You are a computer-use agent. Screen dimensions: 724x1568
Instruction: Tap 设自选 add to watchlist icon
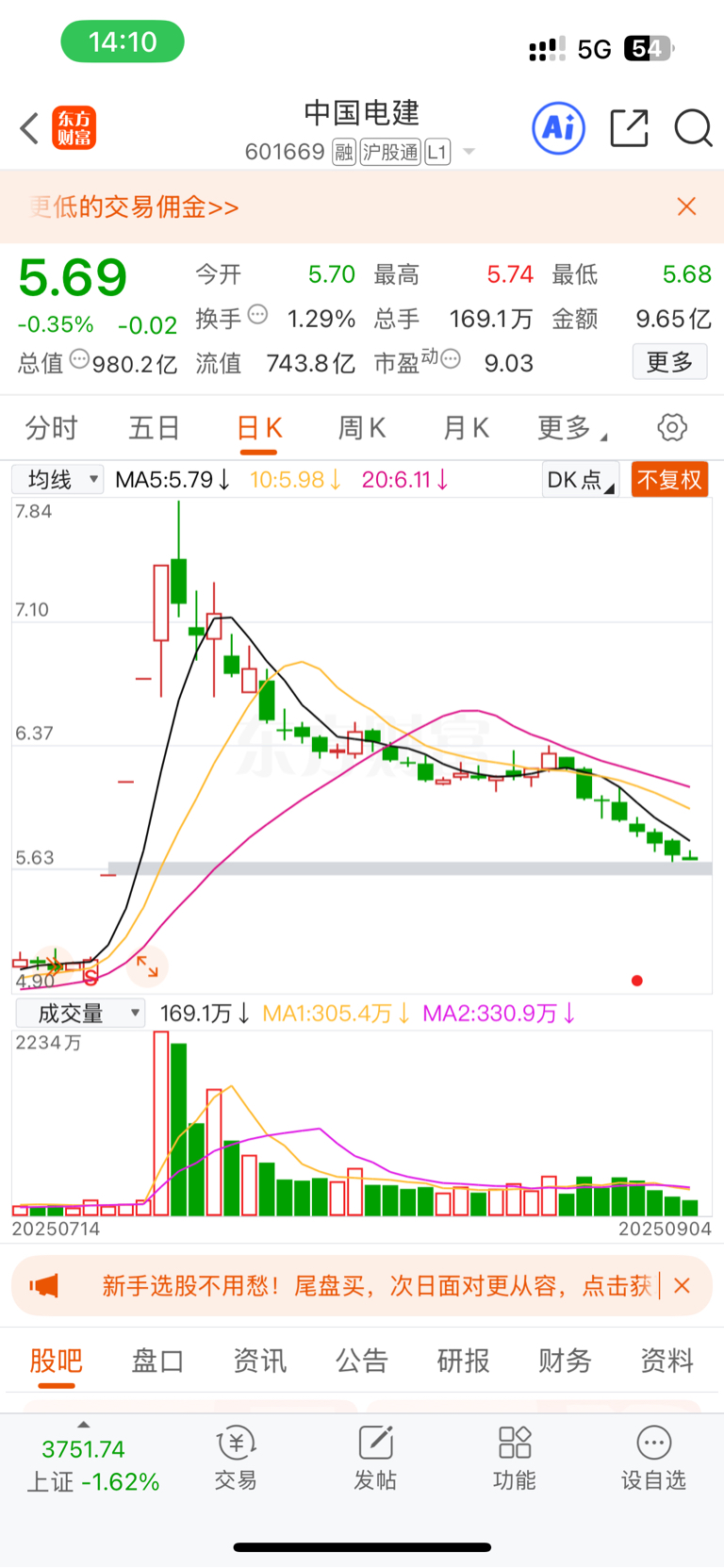tap(653, 1458)
